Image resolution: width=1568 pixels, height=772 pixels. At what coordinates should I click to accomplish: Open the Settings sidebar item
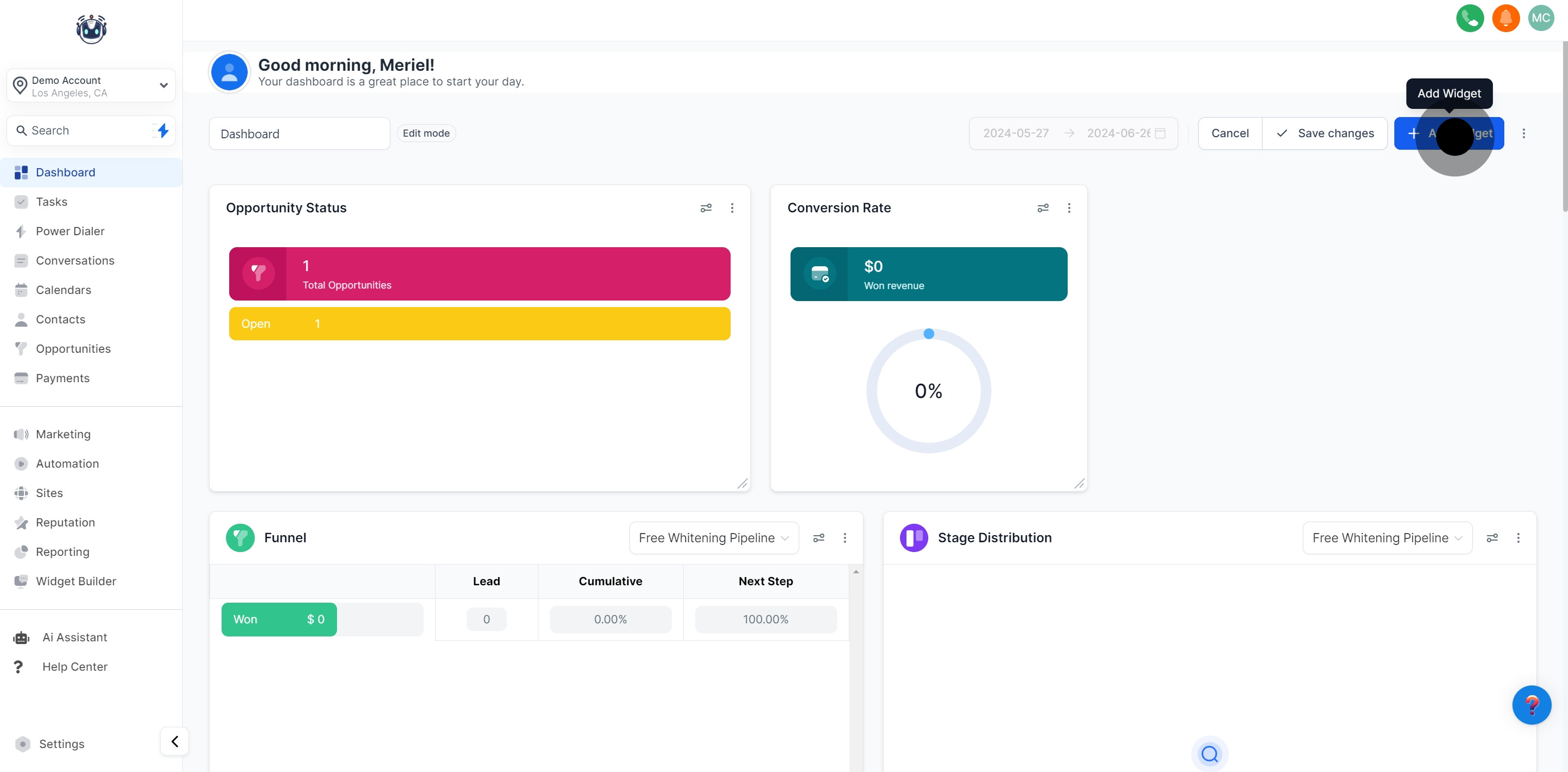click(x=62, y=744)
